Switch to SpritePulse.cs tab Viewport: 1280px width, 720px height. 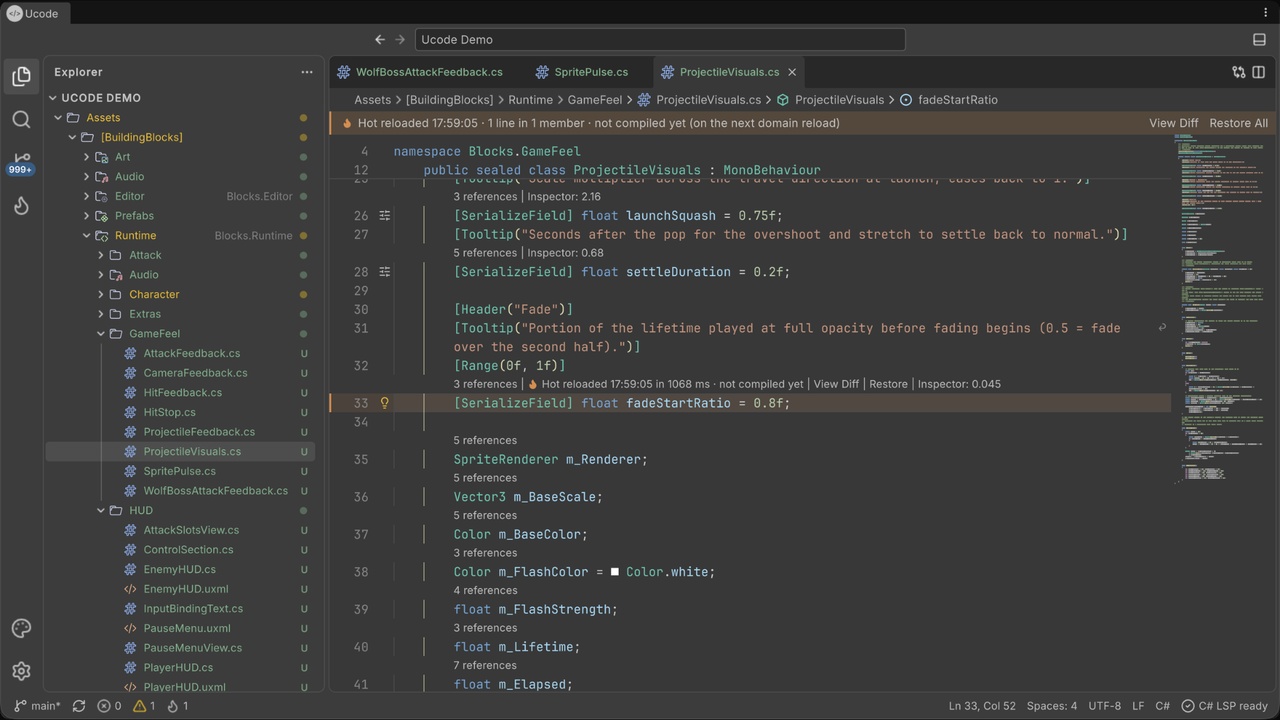[583, 72]
